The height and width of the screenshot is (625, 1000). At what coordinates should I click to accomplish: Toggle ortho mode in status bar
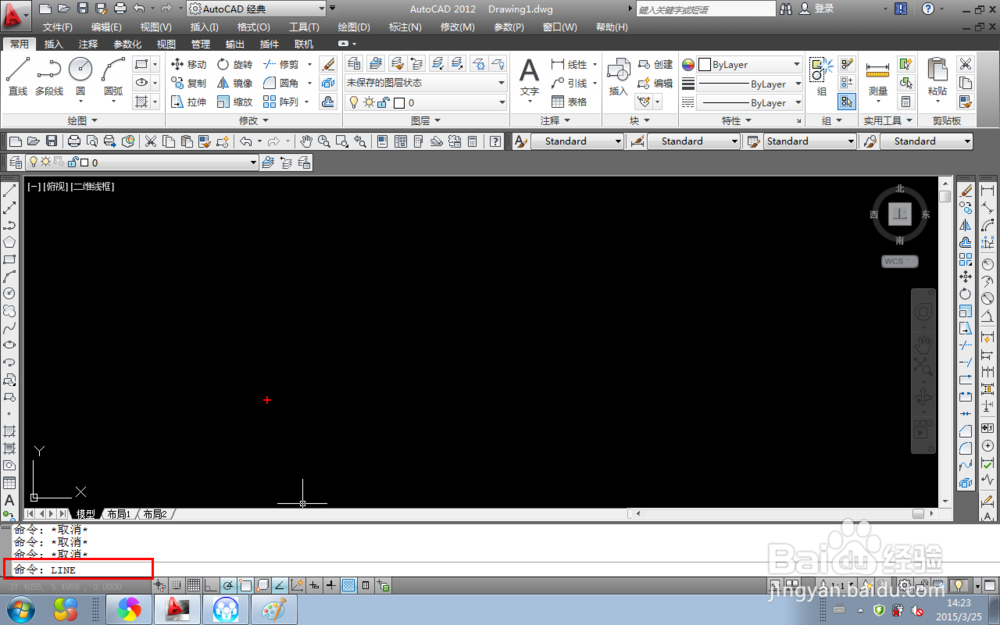(x=211, y=585)
